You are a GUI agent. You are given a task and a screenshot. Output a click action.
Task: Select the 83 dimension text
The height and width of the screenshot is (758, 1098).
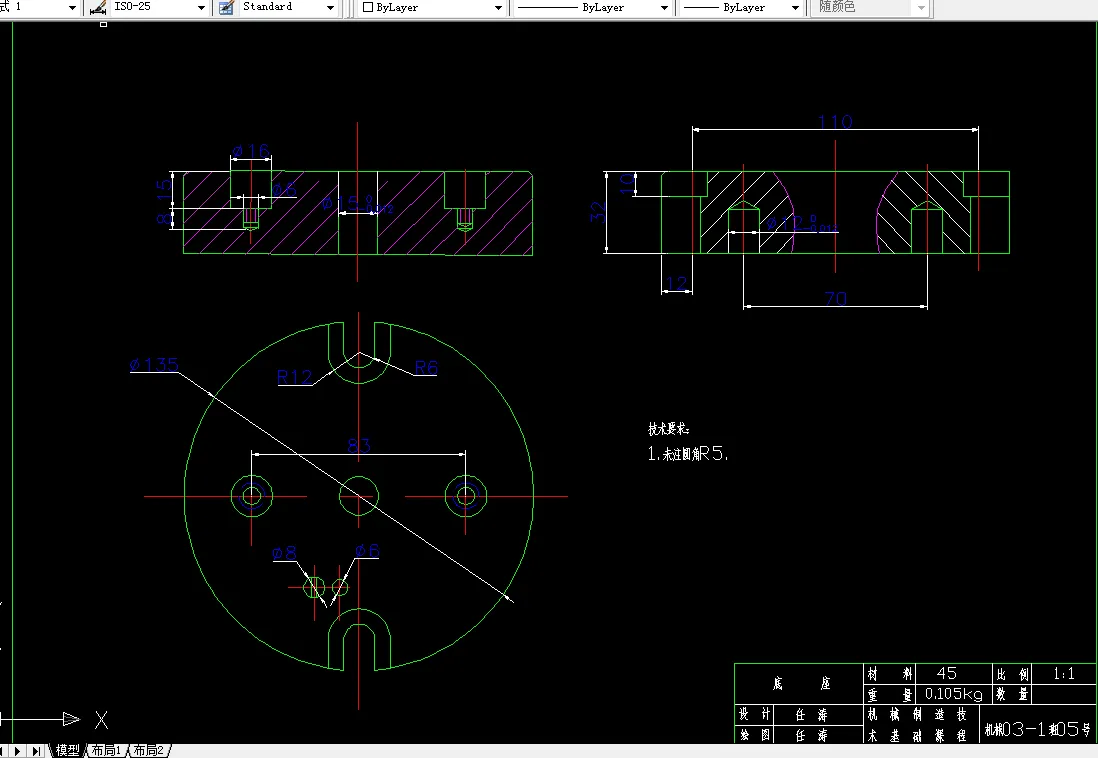coord(359,445)
